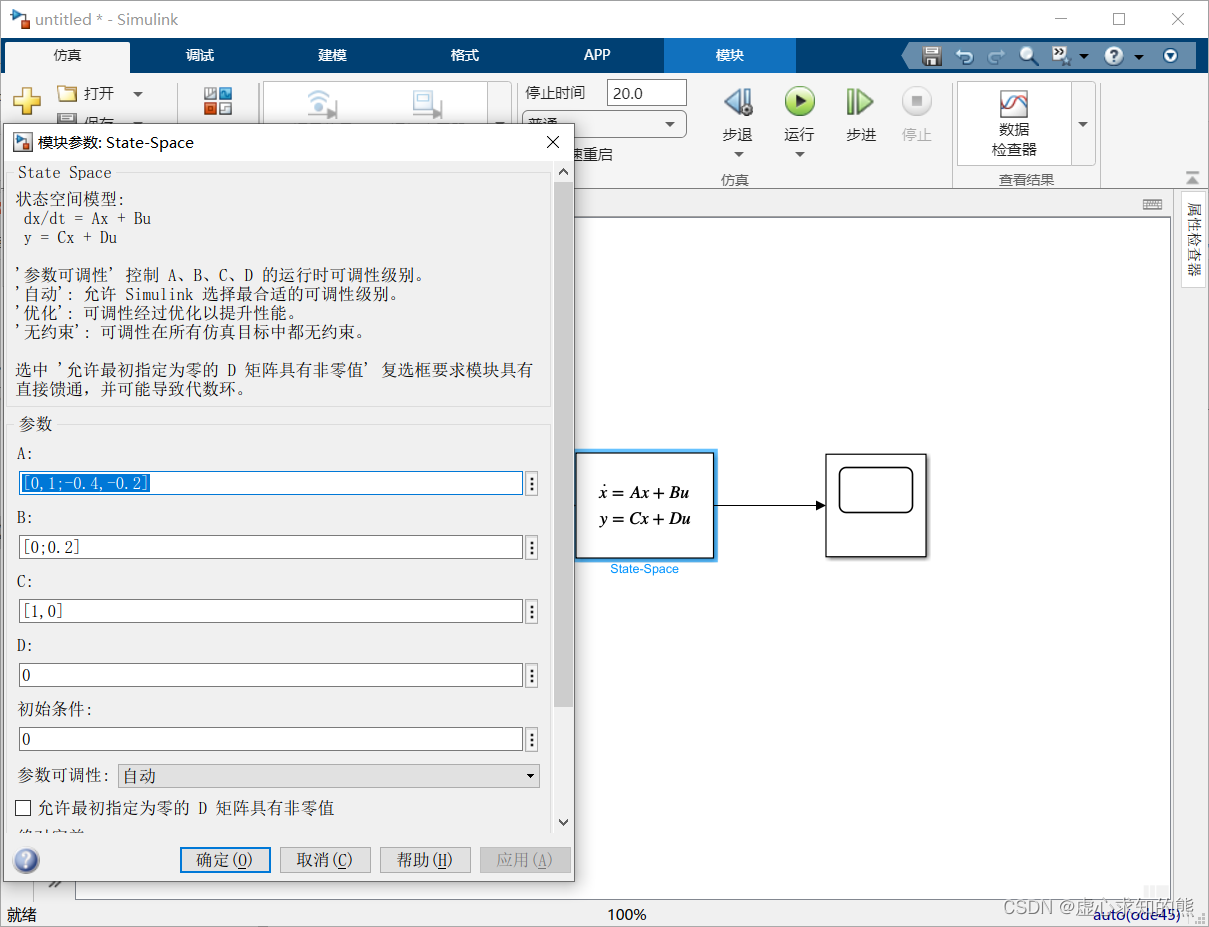This screenshot has height=927, width=1209.
Task: Click the 应用(A) button
Action: pos(525,860)
